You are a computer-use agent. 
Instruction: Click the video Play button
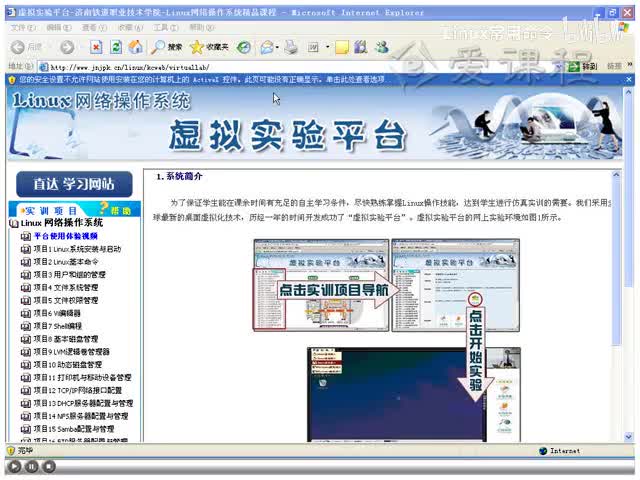15,467
